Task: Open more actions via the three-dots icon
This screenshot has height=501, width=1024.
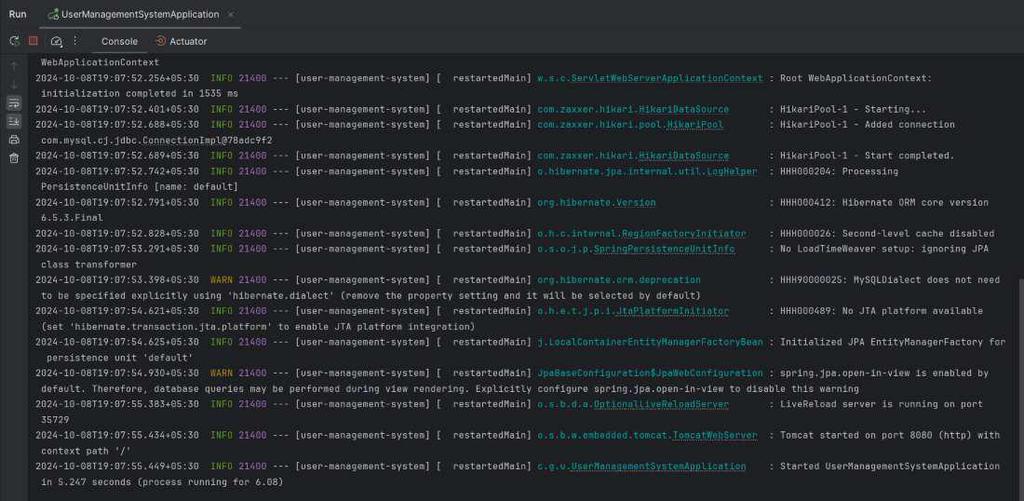Action: coord(75,41)
